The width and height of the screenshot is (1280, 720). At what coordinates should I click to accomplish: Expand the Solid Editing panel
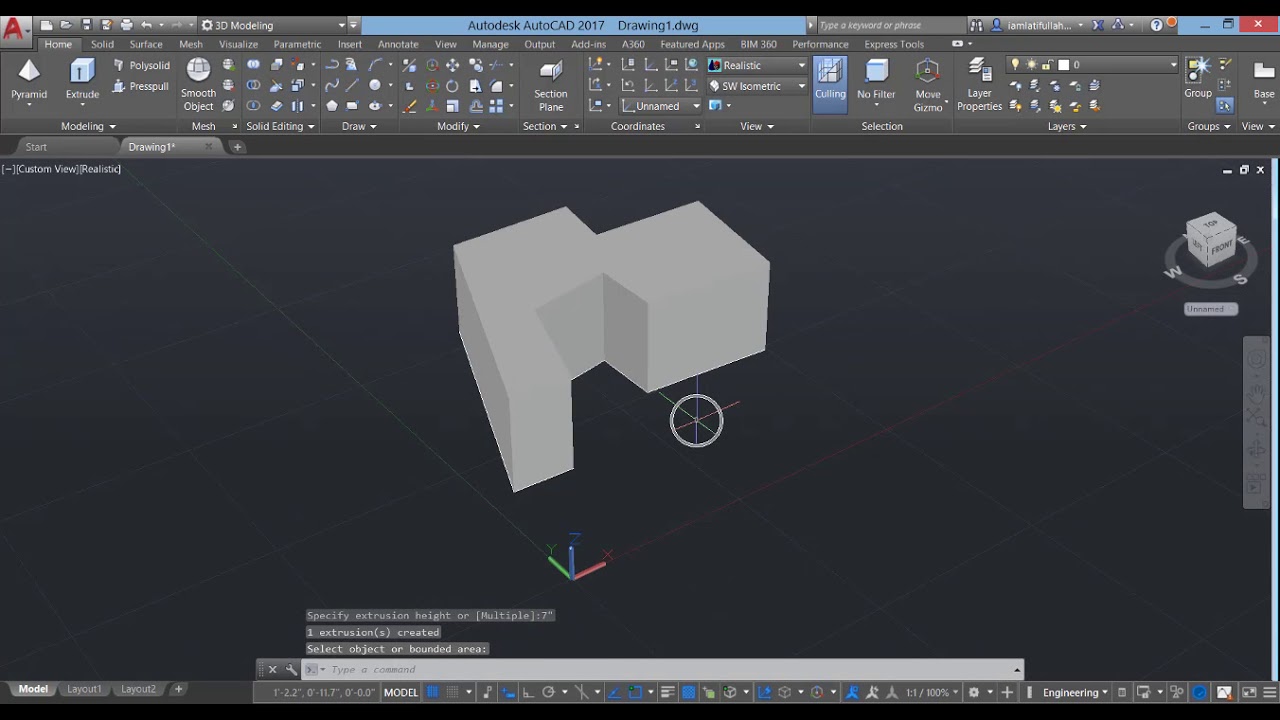coord(281,126)
